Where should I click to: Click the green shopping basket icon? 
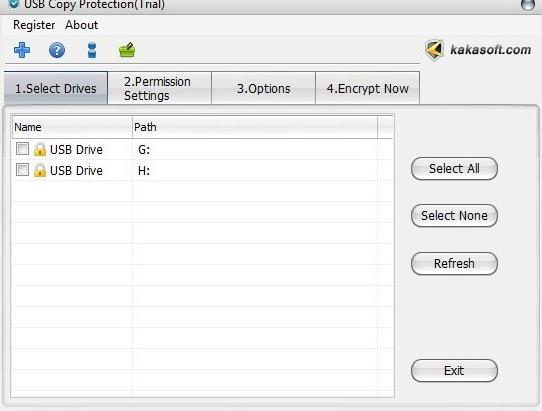[x=127, y=50]
